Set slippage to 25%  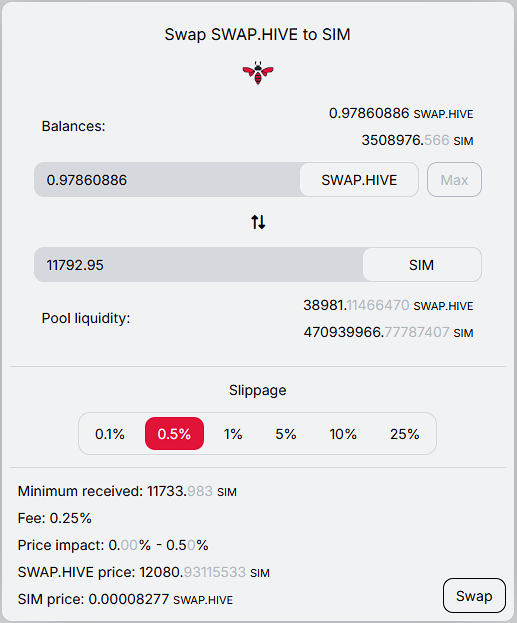click(405, 434)
